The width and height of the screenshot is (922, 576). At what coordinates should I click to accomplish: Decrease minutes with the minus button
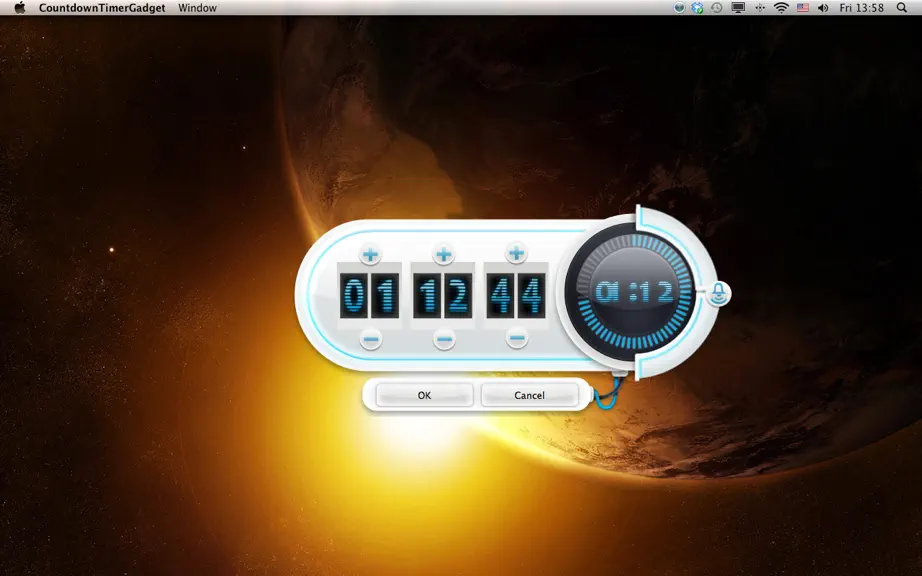444,339
